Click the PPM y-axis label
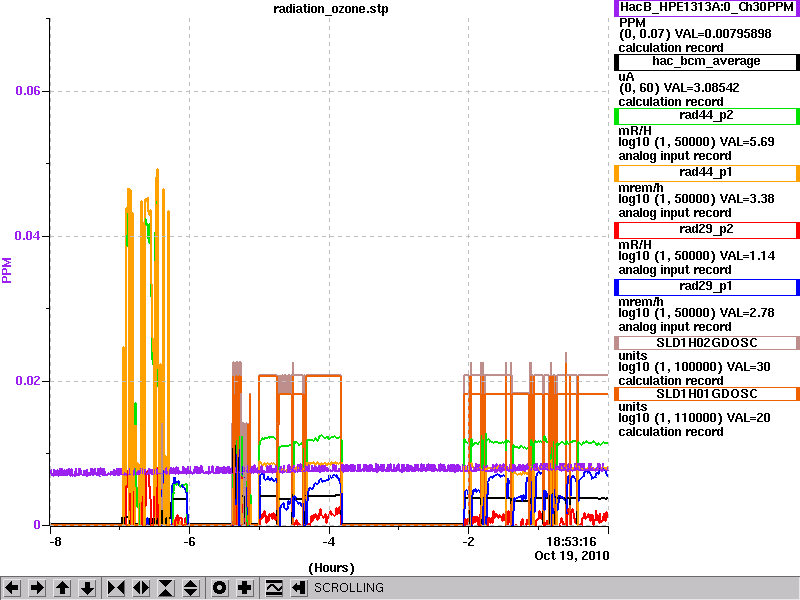This screenshot has width=800, height=600. point(7,270)
